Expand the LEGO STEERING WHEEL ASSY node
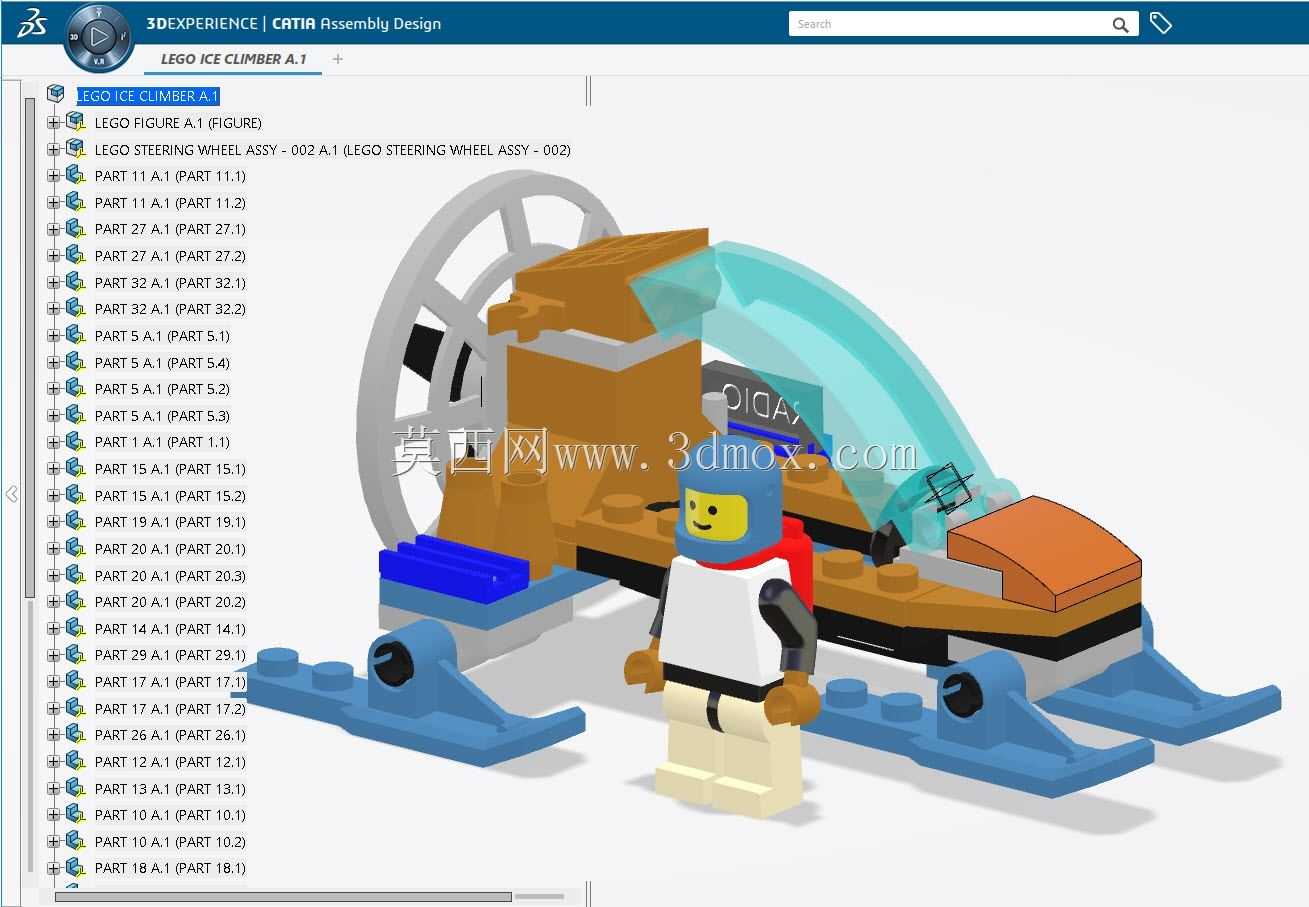This screenshot has width=1309, height=907. point(54,150)
